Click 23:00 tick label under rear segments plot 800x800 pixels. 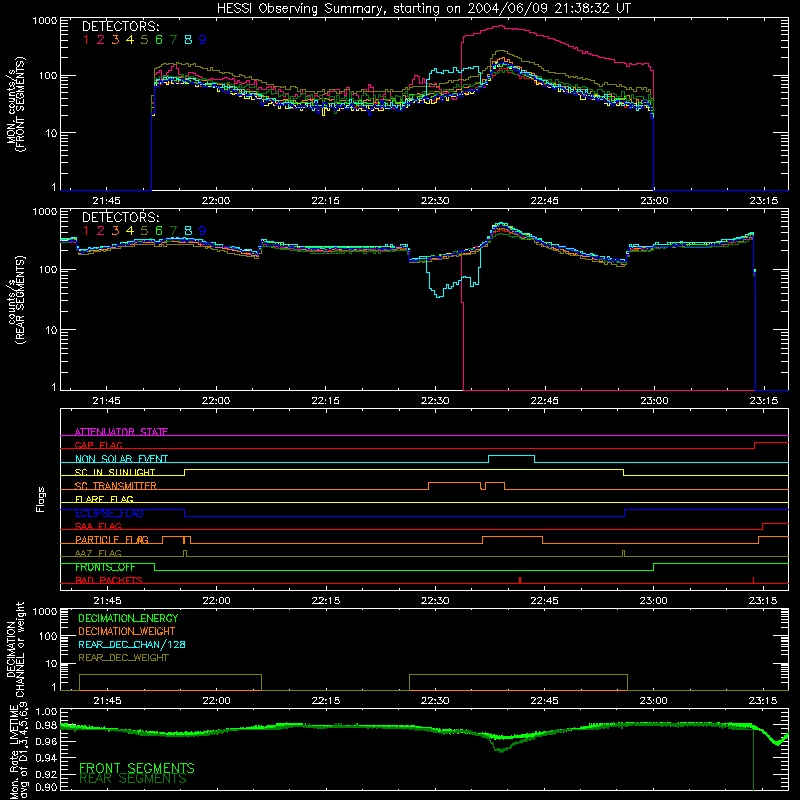click(654, 401)
